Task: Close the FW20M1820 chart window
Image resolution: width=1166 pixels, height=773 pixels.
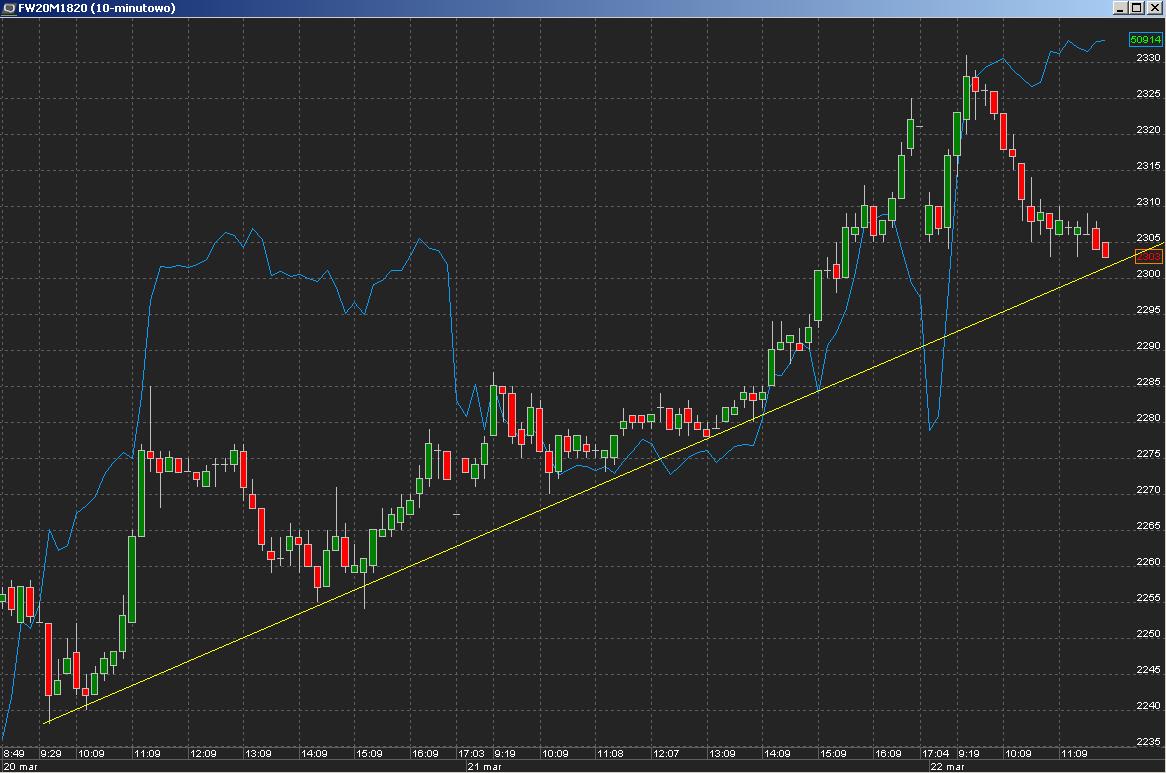Action: tap(1154, 8)
